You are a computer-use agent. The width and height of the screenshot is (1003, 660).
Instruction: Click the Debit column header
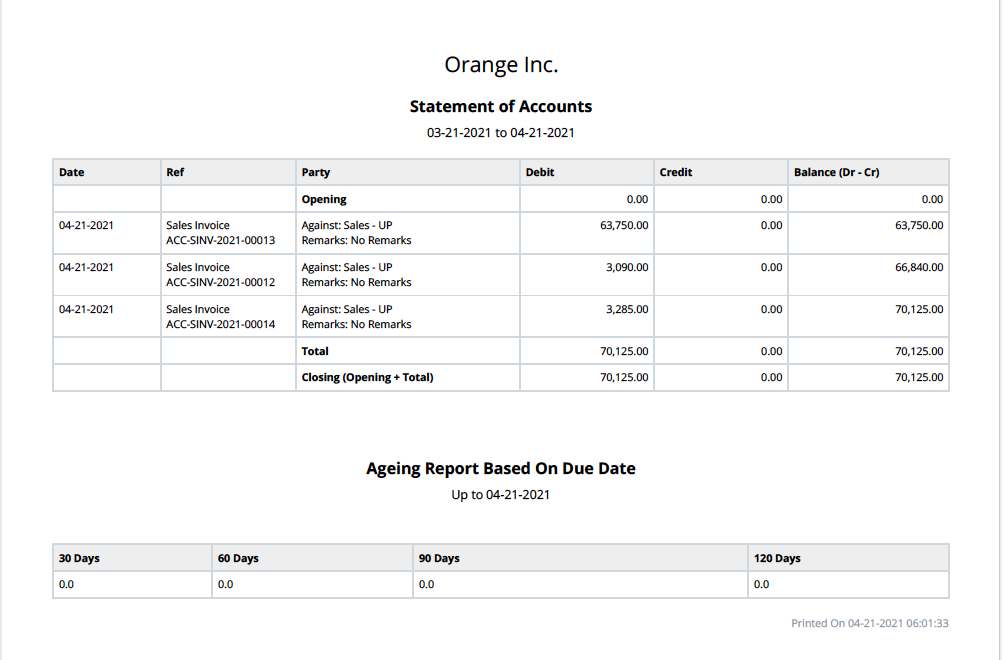539,172
